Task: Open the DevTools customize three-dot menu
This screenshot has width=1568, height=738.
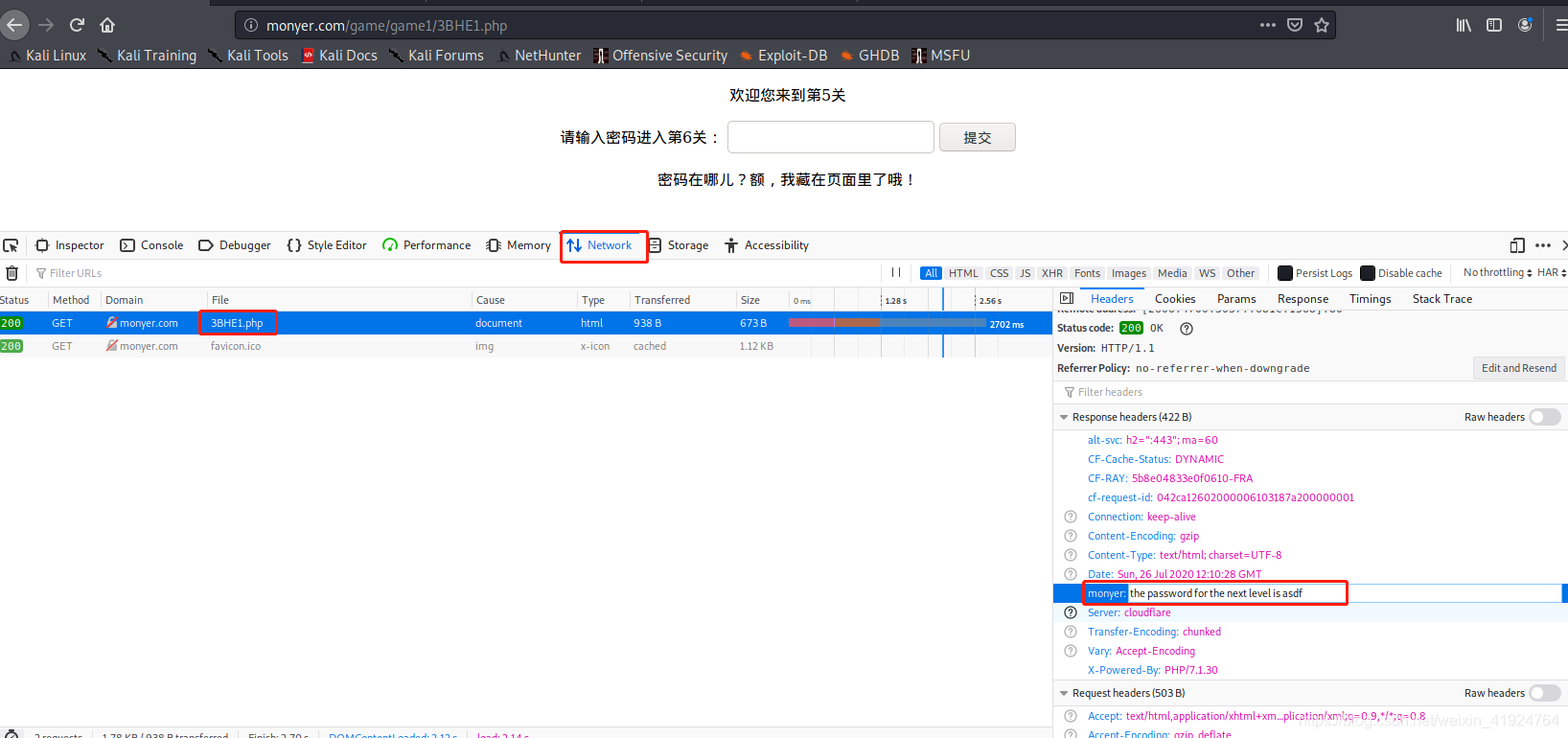Action: point(1543,245)
